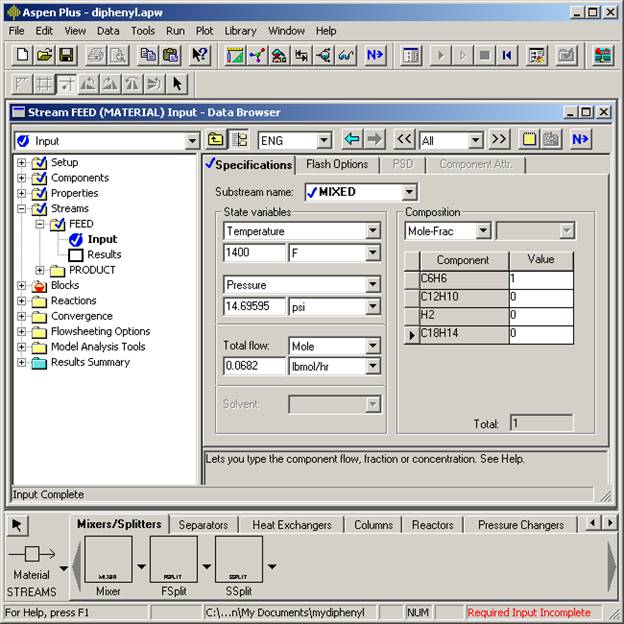Screen dimensions: 624x624
Task: Click the temperature value field showing 1400
Action: [253, 254]
